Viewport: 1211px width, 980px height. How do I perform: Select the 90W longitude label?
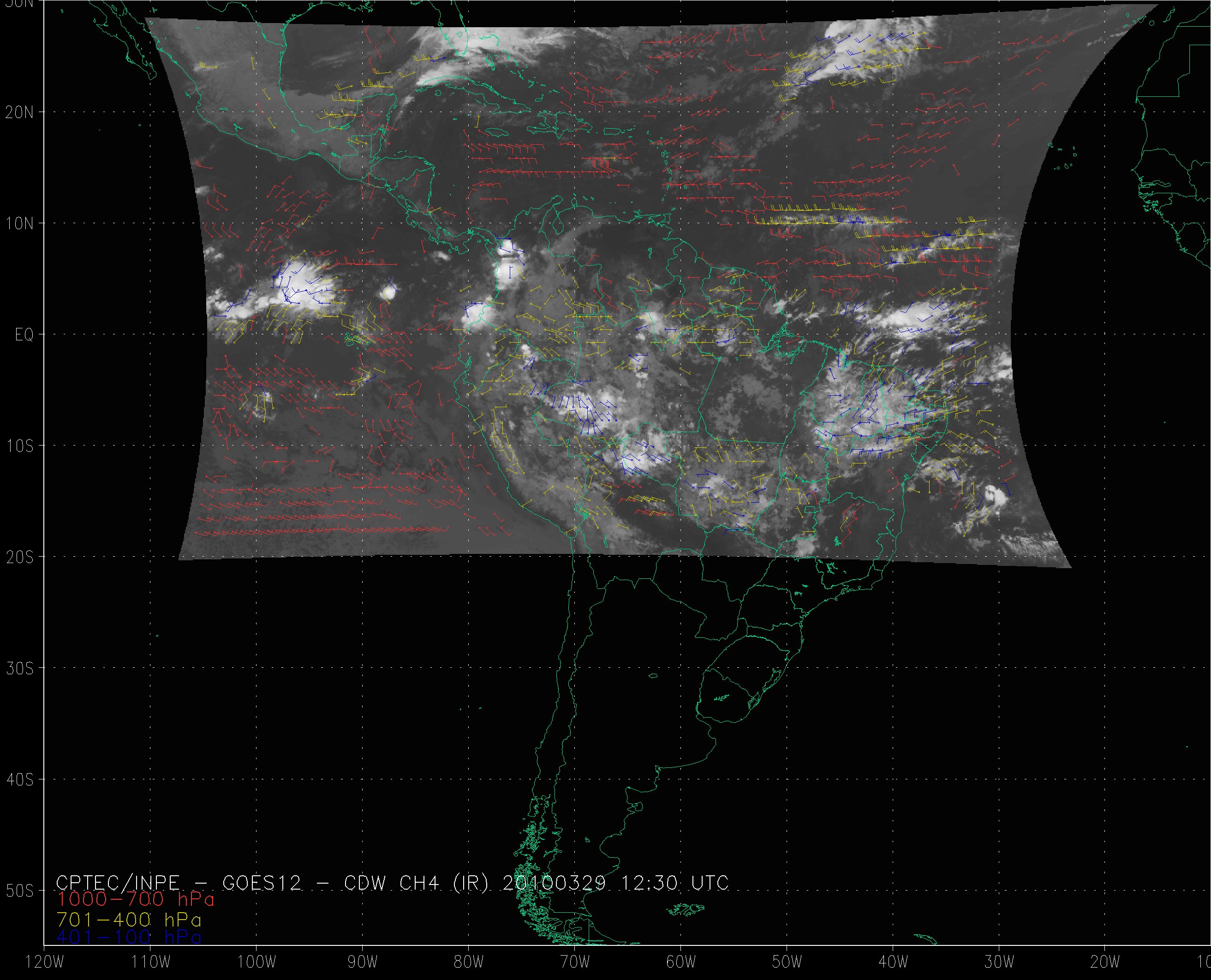pos(363,962)
